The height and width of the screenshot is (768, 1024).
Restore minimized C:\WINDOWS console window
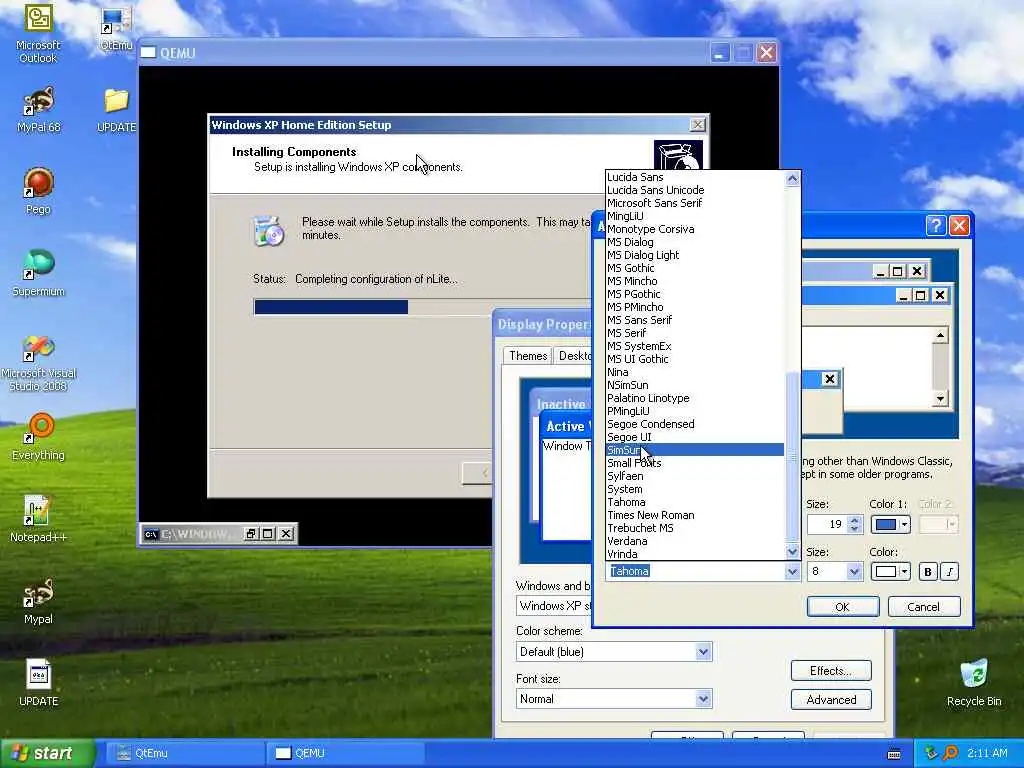(250, 534)
